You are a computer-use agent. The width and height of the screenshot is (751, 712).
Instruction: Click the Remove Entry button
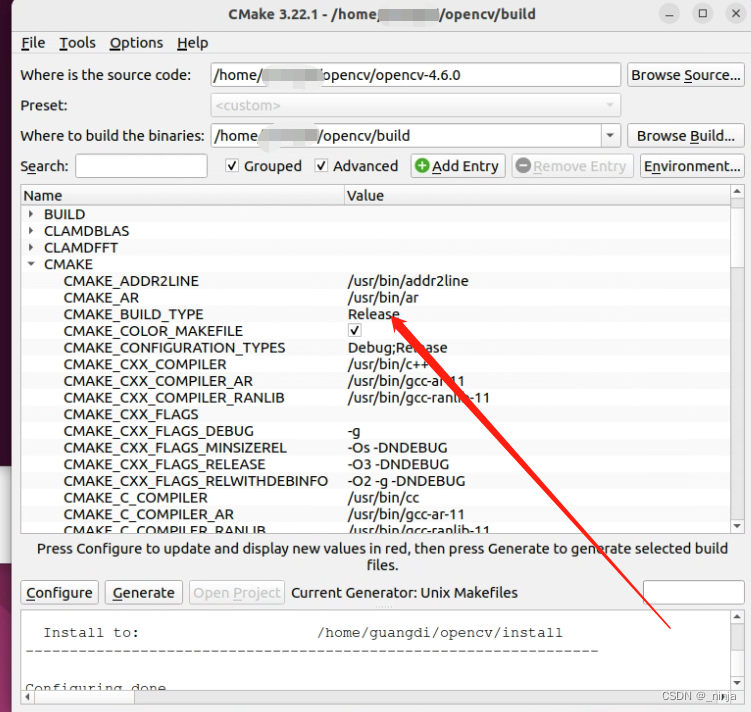pos(572,166)
